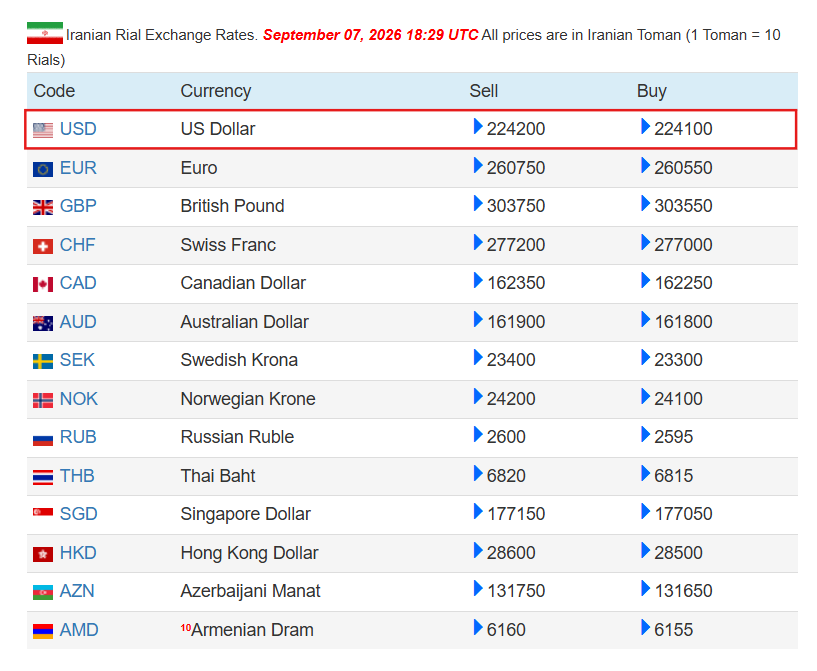Click the Sell column header
The width and height of the screenshot is (817, 671).
pyautogui.click(x=484, y=91)
